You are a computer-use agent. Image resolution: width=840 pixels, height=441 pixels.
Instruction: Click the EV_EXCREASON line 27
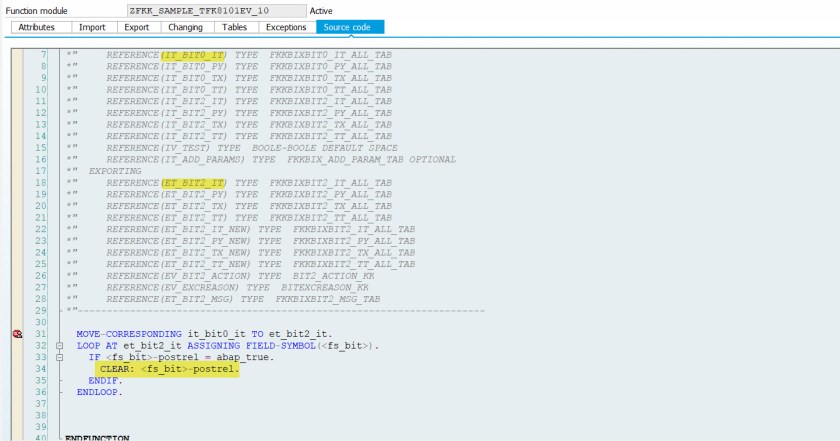coord(237,287)
